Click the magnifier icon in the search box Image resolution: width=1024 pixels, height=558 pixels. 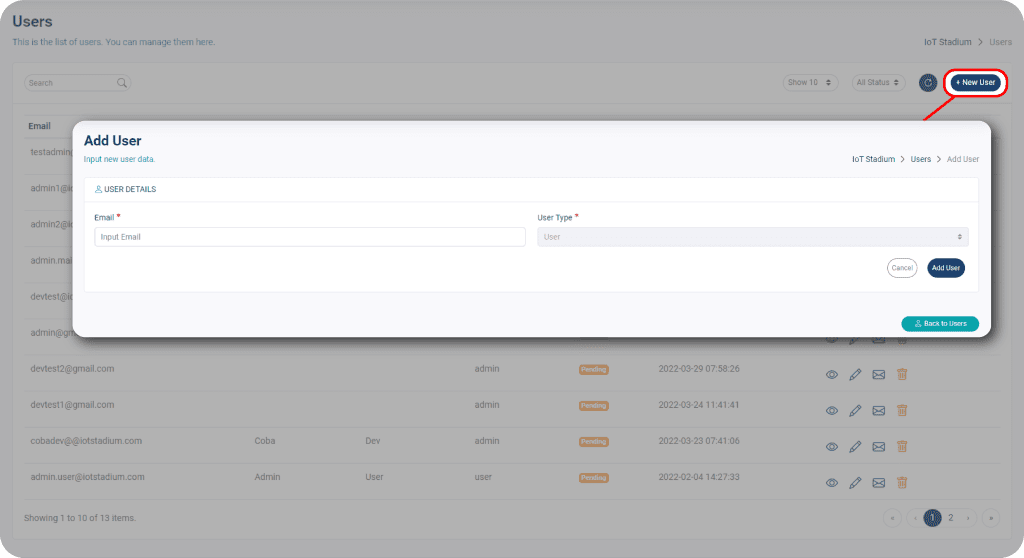point(122,83)
